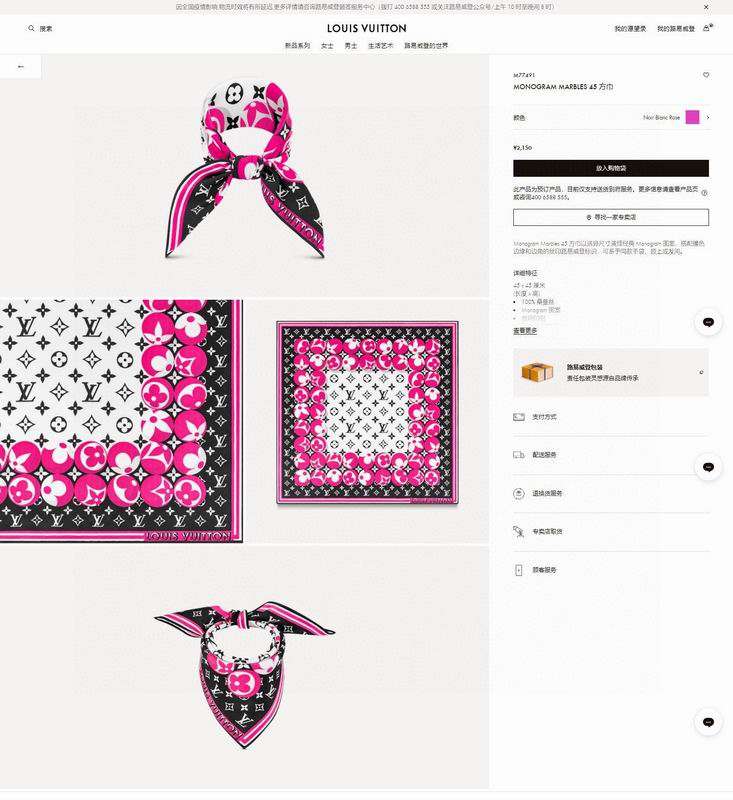The height and width of the screenshot is (800, 733).
Task: Click the info question mark icon
Action: click(704, 193)
